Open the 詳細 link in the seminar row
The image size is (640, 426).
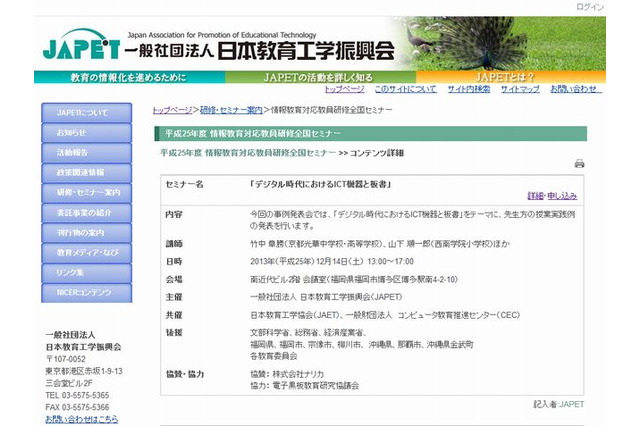pos(535,196)
